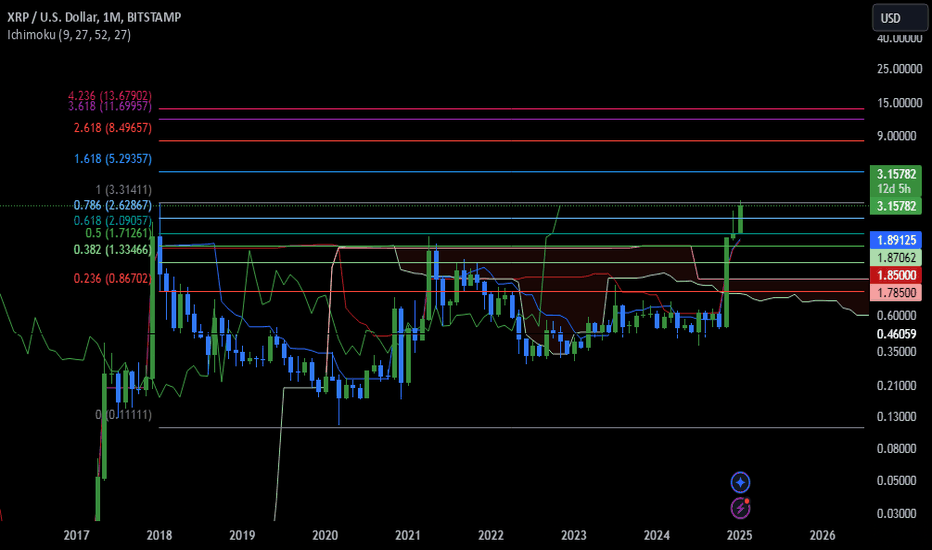This screenshot has height=550, width=932.
Task: Click the red 1.85000 price tag
Action: pos(896,275)
